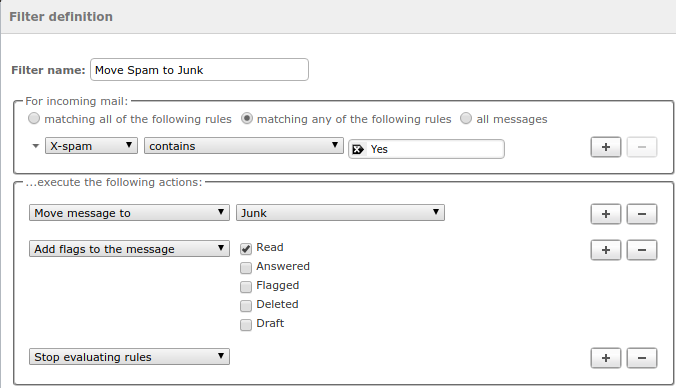This screenshot has height=388, width=676.
Task: Click the Filter name text field
Action: (199, 70)
